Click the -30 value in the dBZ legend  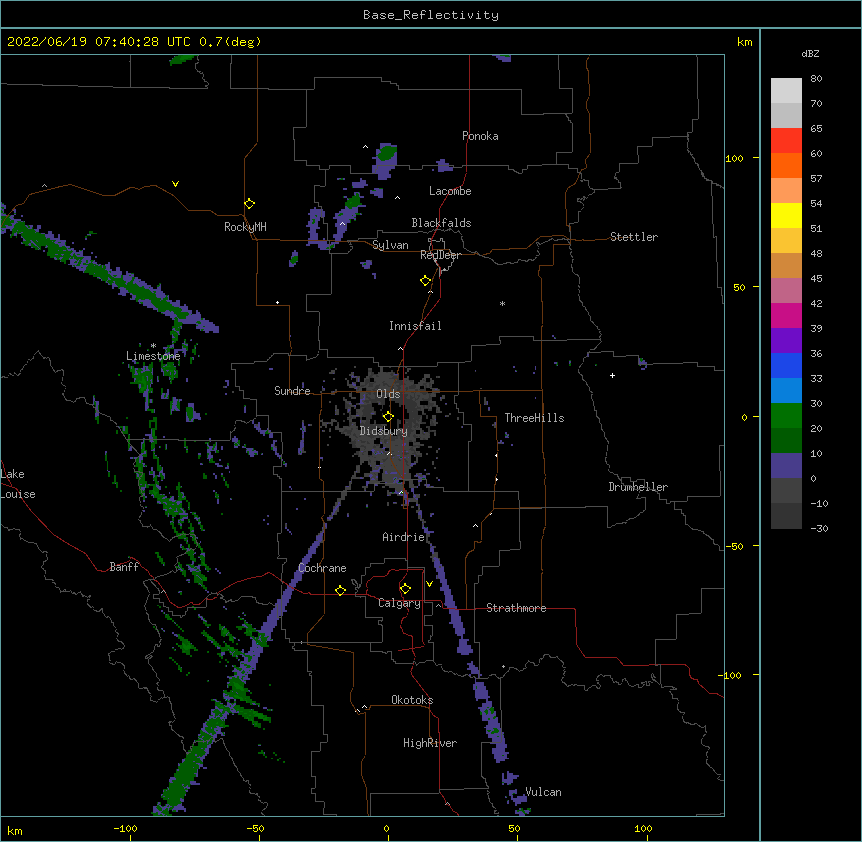point(819,529)
